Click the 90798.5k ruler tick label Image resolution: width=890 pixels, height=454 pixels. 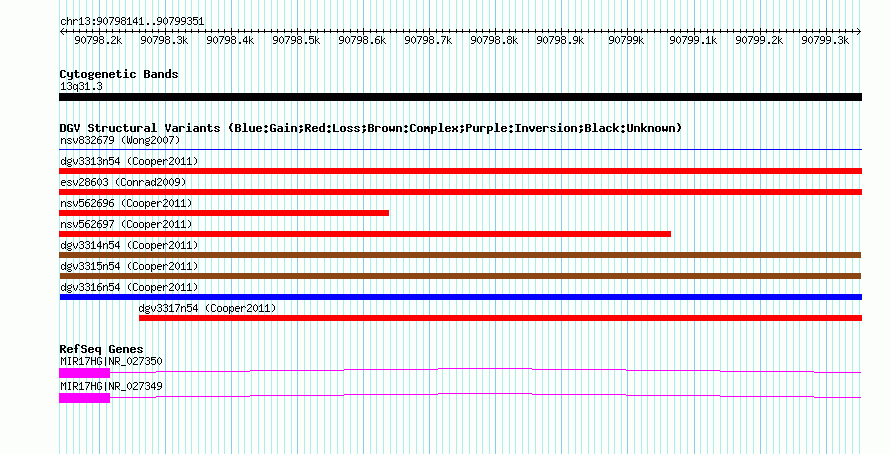pyautogui.click(x=296, y=40)
